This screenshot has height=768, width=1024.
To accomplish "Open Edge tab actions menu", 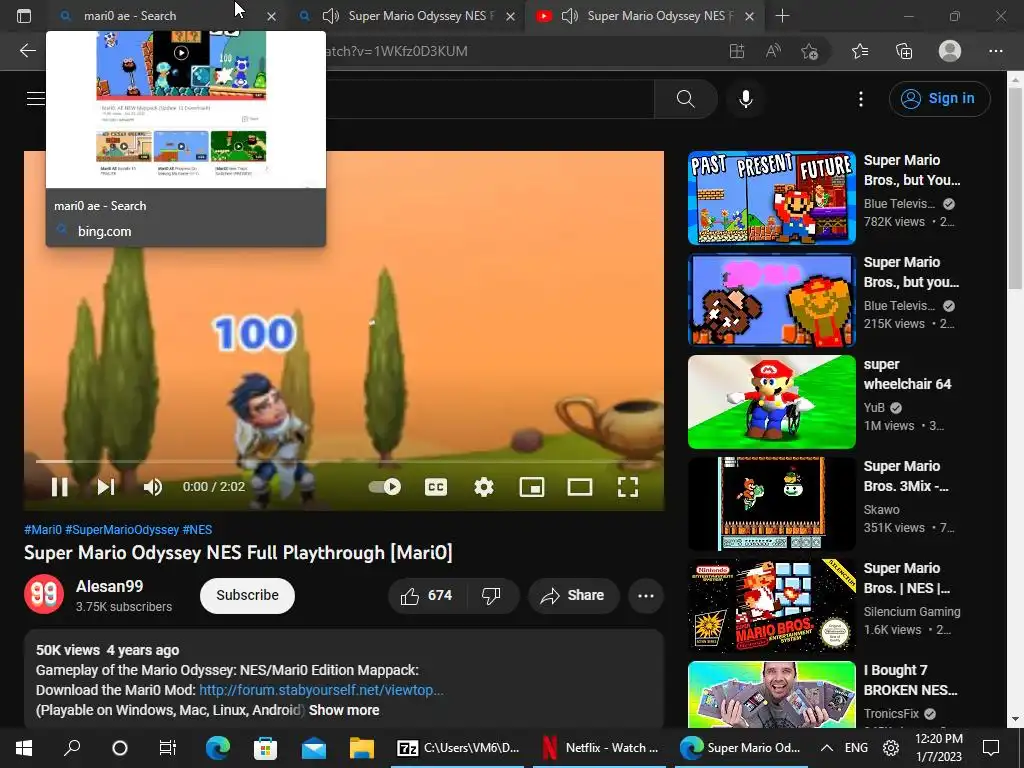I will tap(24, 16).
